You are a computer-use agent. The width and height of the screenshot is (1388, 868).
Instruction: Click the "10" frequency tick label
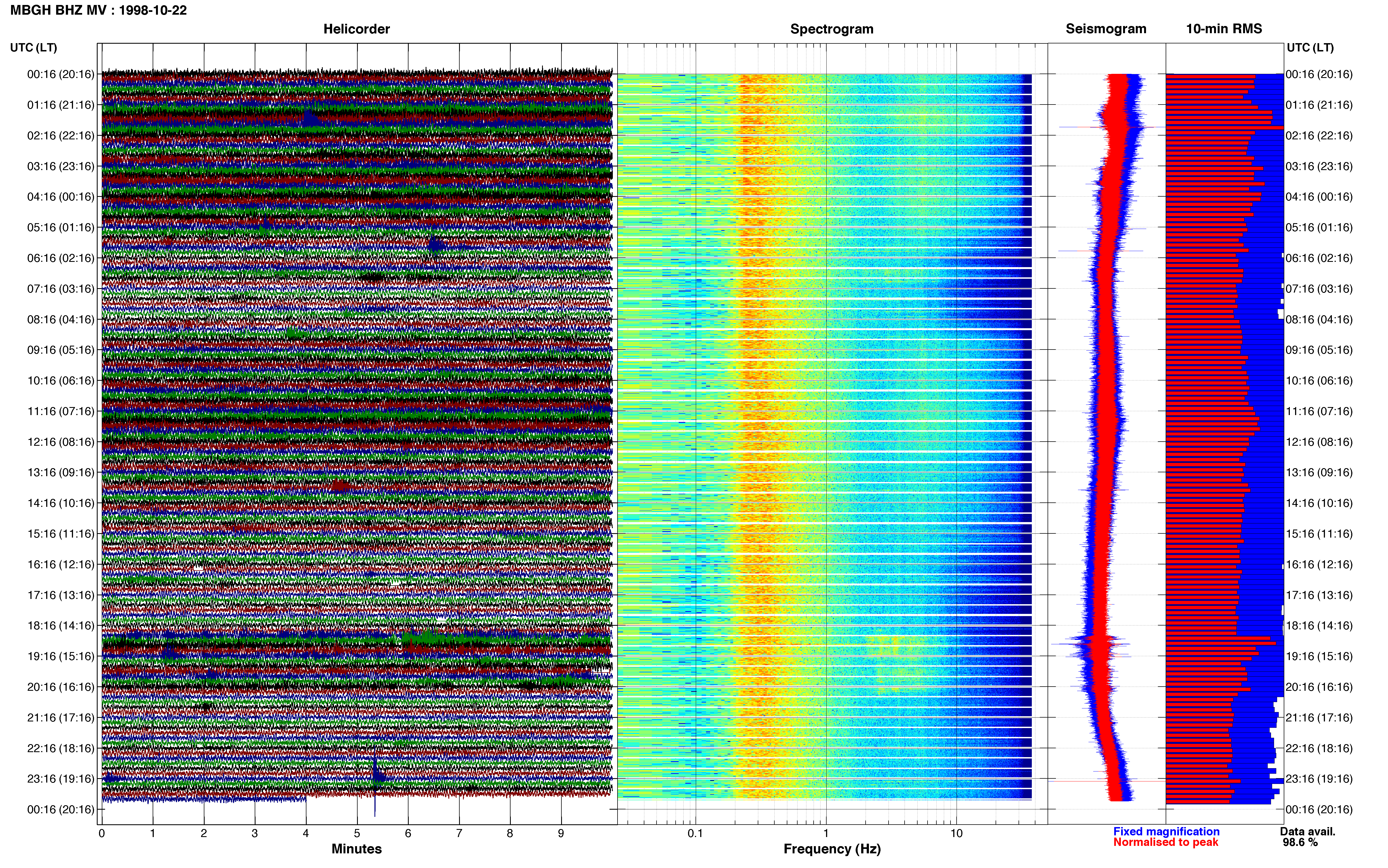(956, 833)
